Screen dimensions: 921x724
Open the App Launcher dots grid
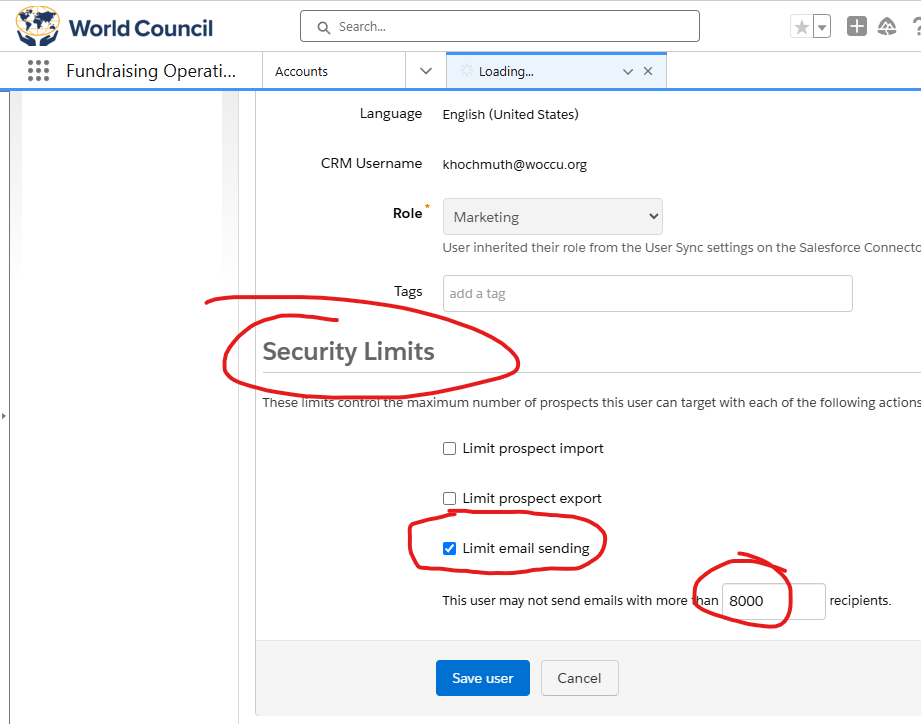[x=38, y=70]
